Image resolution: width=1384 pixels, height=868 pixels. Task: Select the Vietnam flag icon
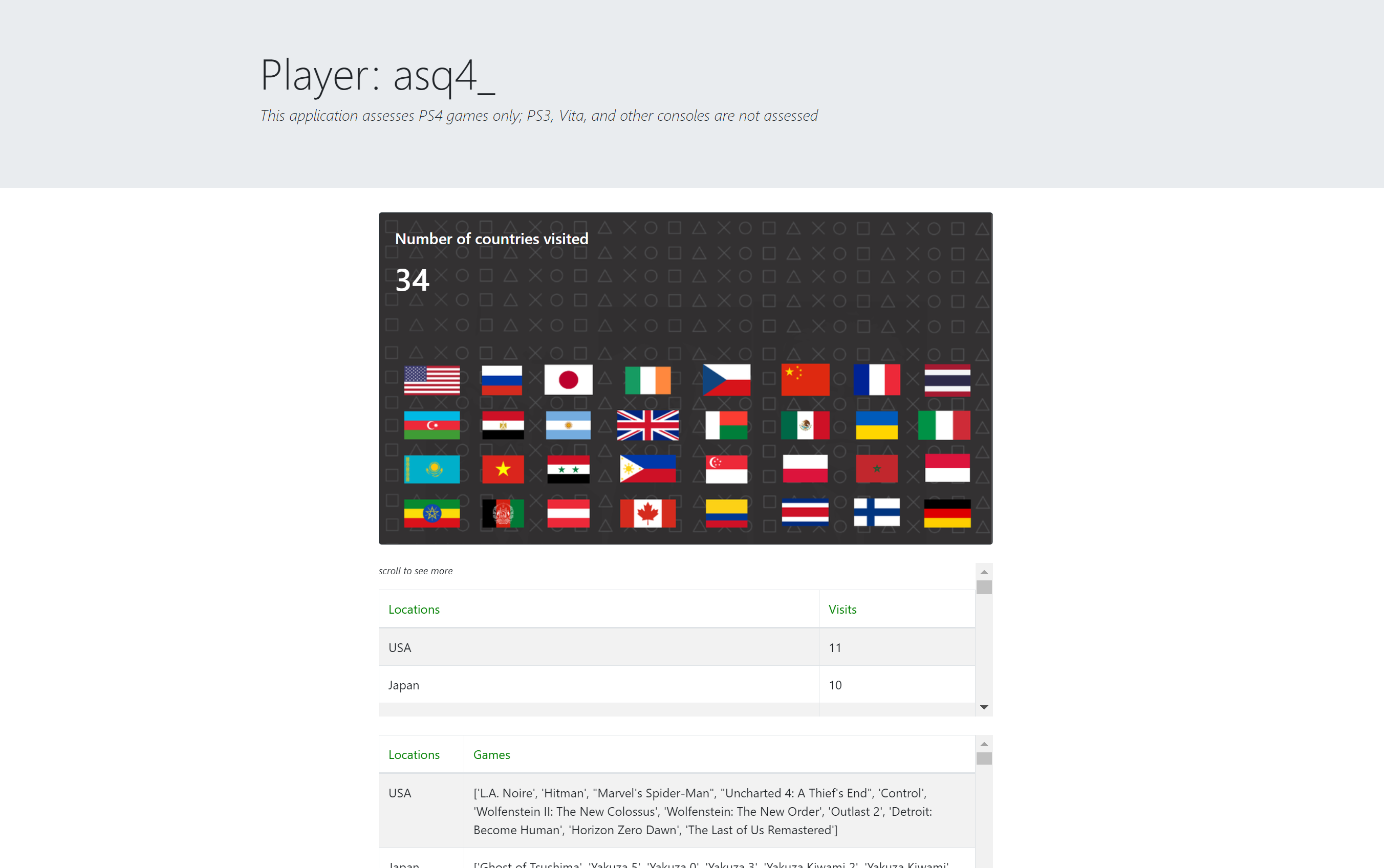coord(502,469)
